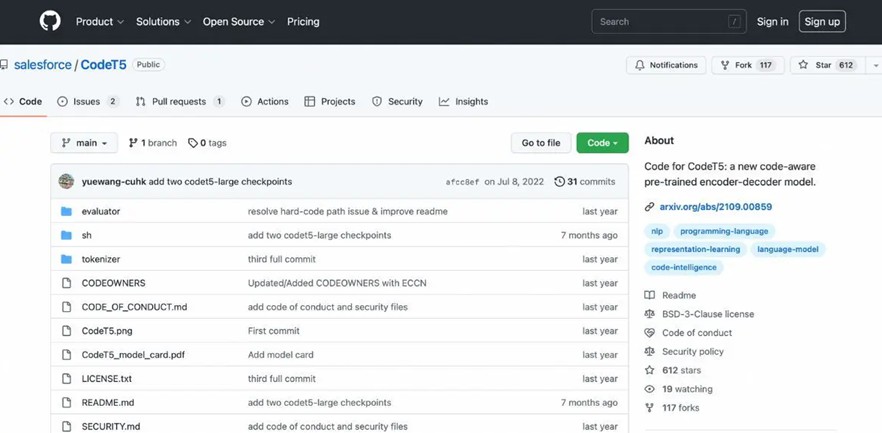The image size is (882, 433).
Task: Star the repository with Star 612
Action: click(827, 65)
